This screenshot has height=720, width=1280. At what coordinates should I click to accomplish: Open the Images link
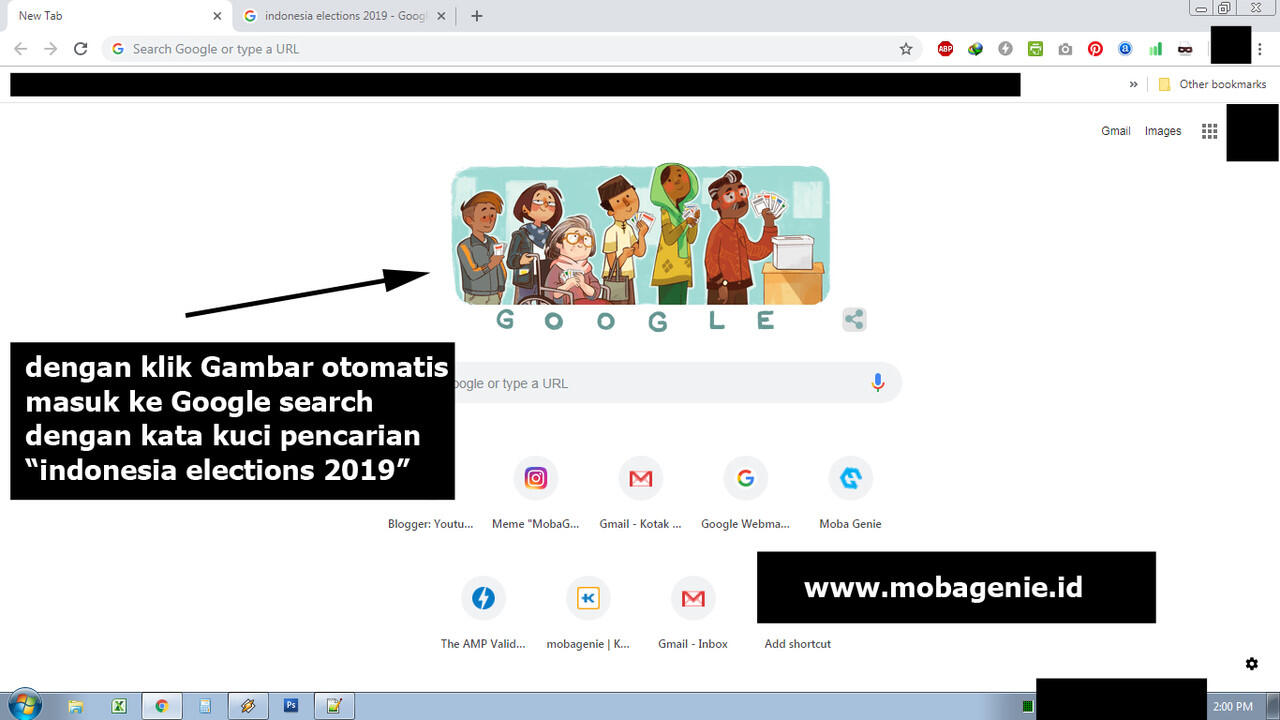(1163, 131)
